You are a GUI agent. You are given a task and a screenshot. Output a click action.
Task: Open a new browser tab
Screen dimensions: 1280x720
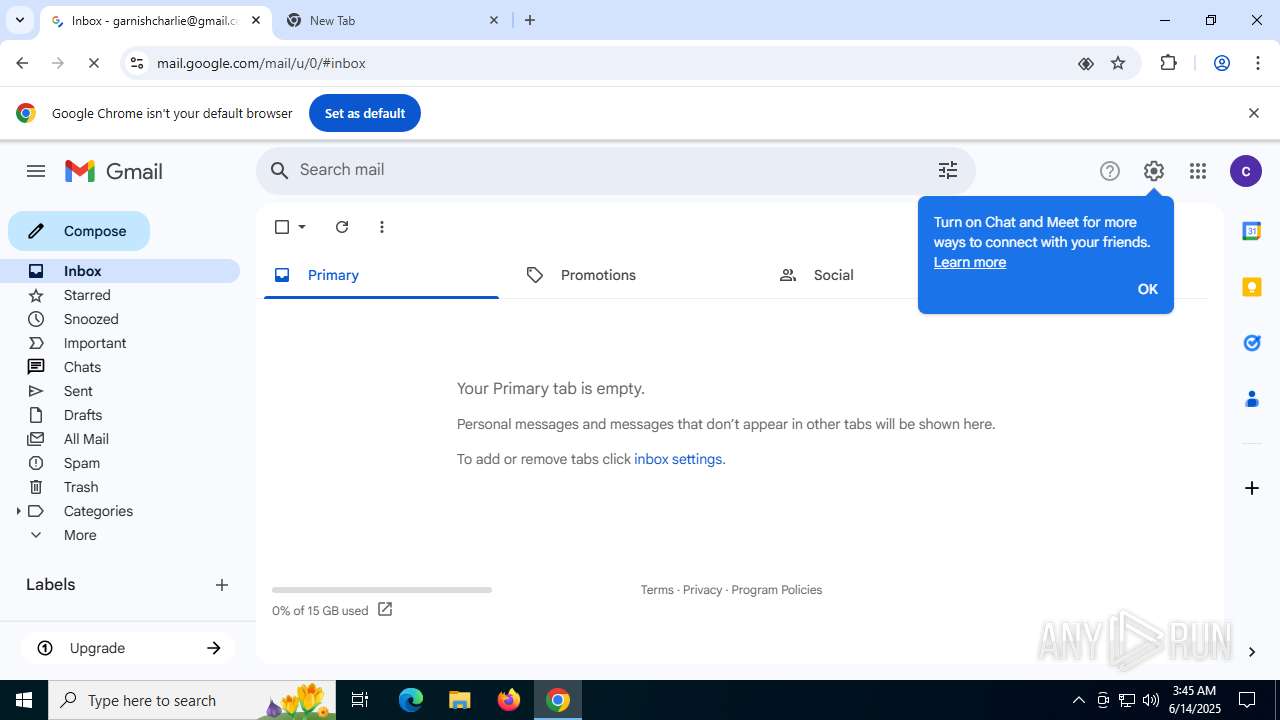click(530, 20)
